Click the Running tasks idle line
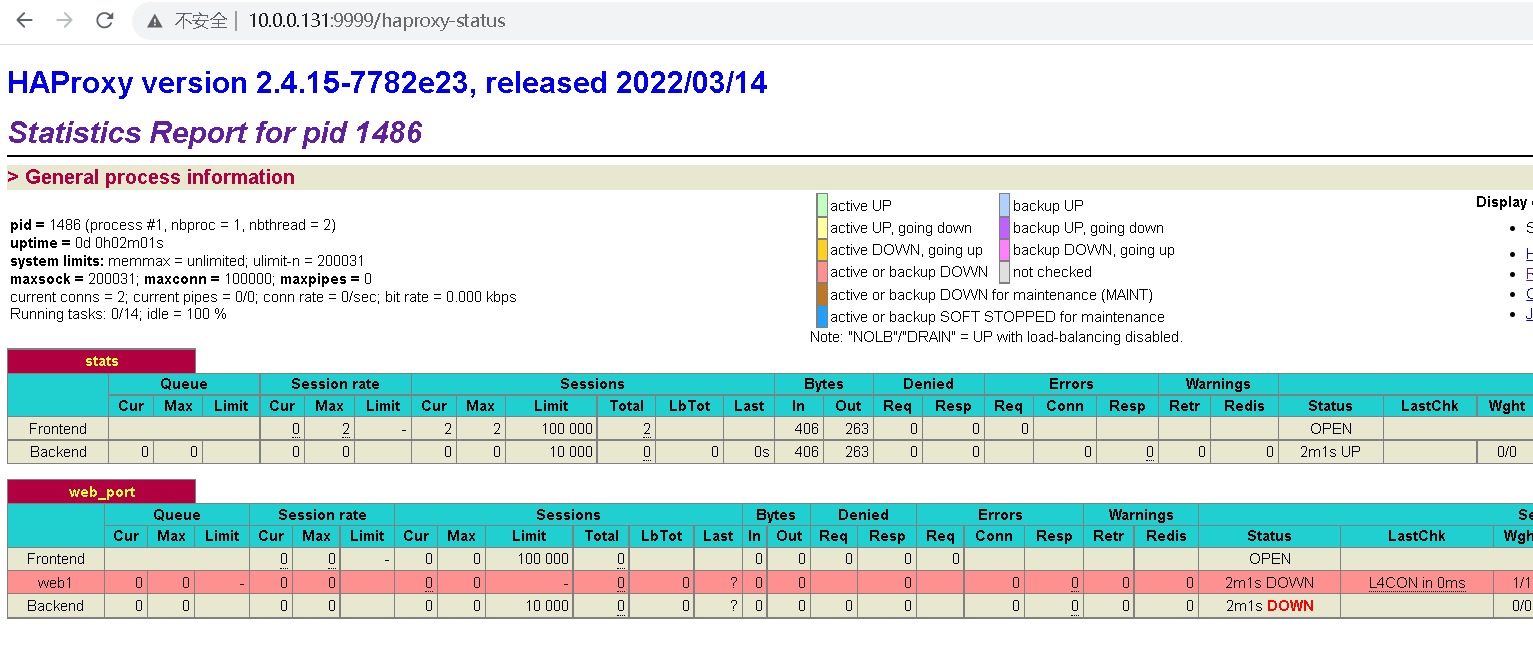The width and height of the screenshot is (1533, 660). tap(118, 315)
